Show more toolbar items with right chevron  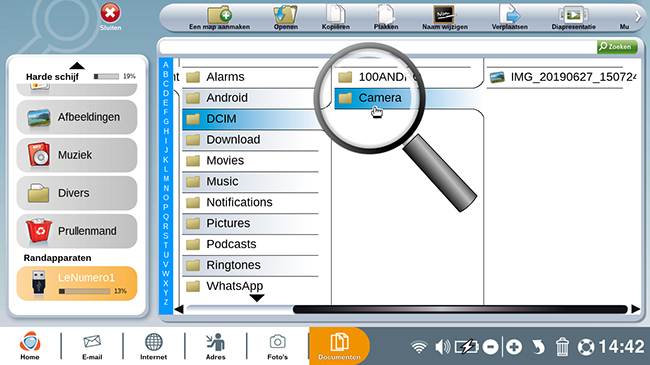point(638,17)
